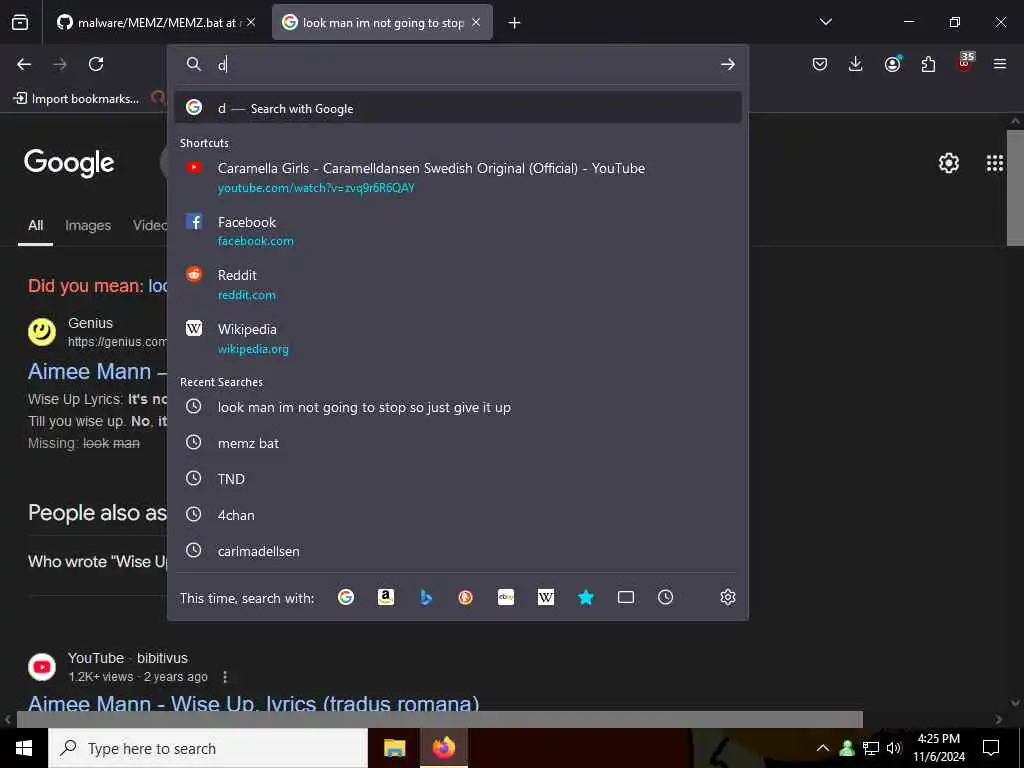Open the Pocket save icon
This screenshot has width=1024, height=768.
coord(820,64)
